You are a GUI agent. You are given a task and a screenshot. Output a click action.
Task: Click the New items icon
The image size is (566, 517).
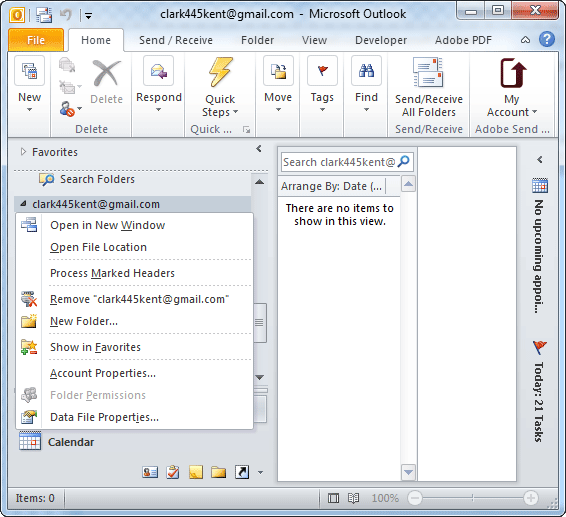30,71
